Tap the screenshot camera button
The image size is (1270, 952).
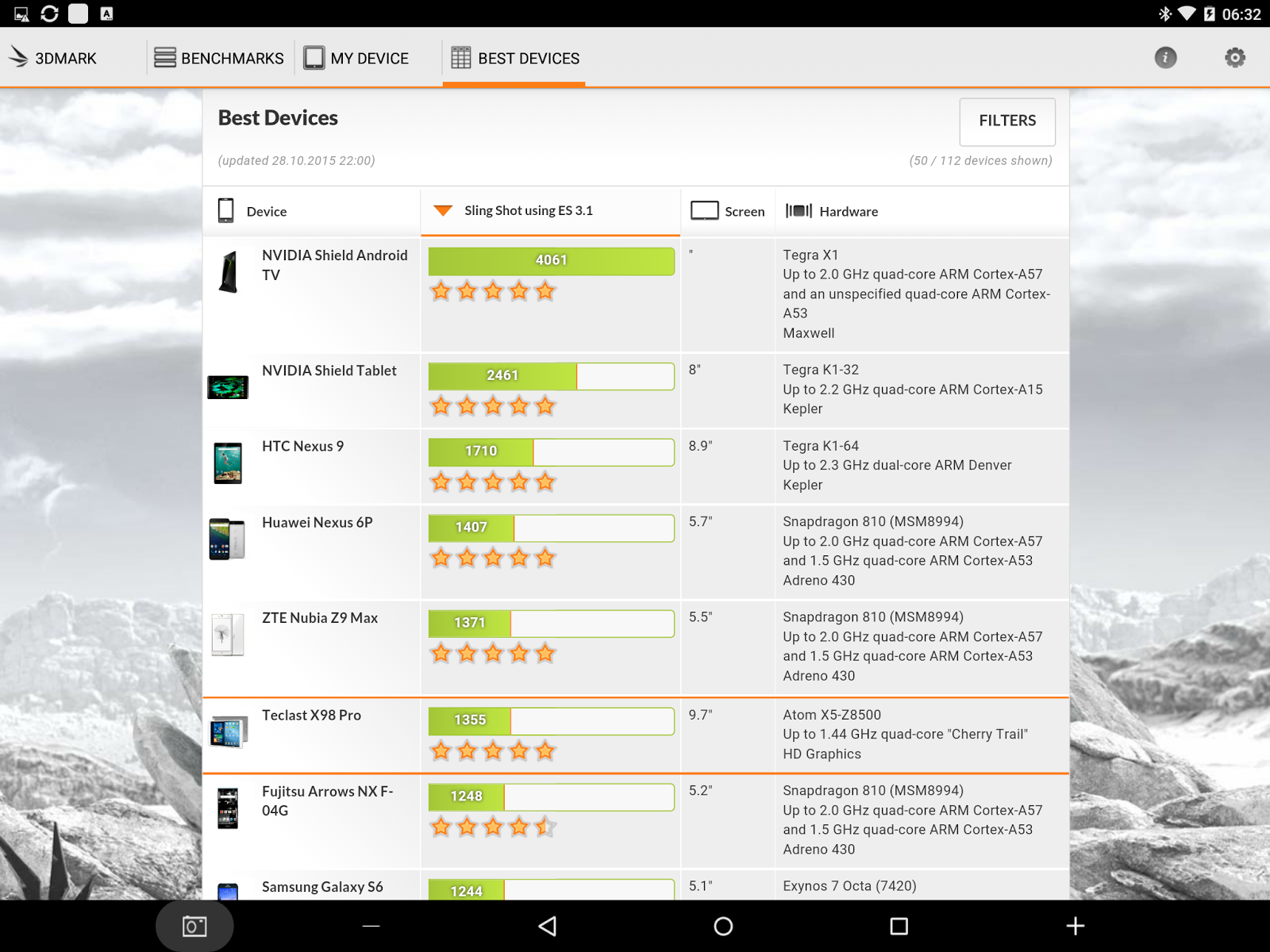194,926
